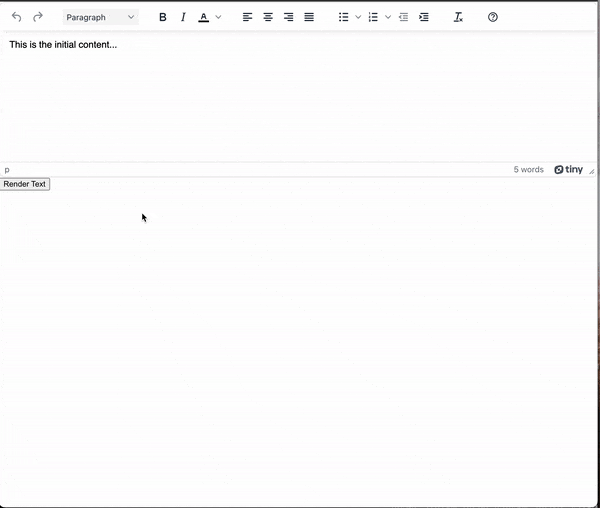Decrease indent of the paragraph

(x=404, y=17)
